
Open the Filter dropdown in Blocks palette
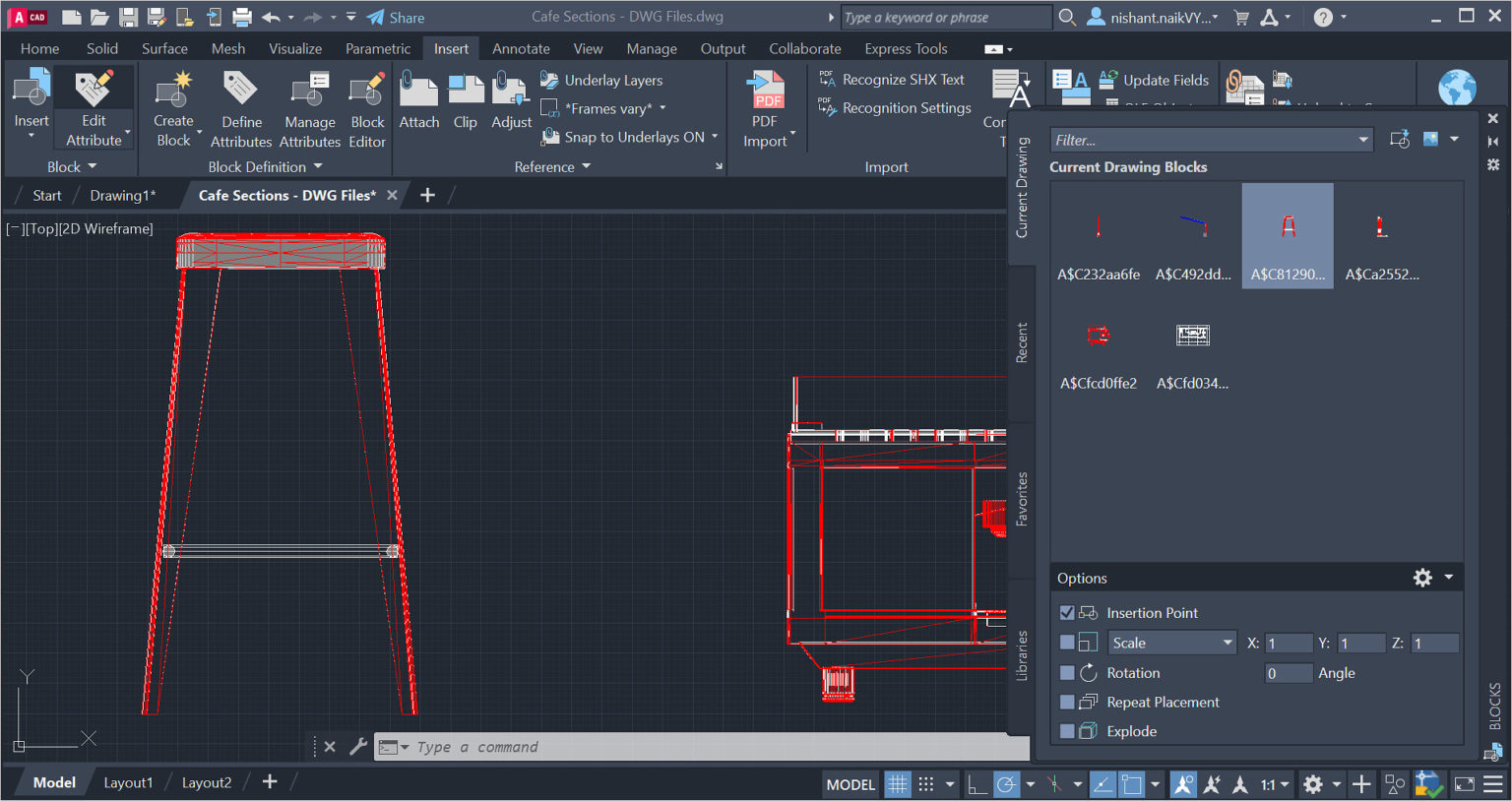(1361, 139)
